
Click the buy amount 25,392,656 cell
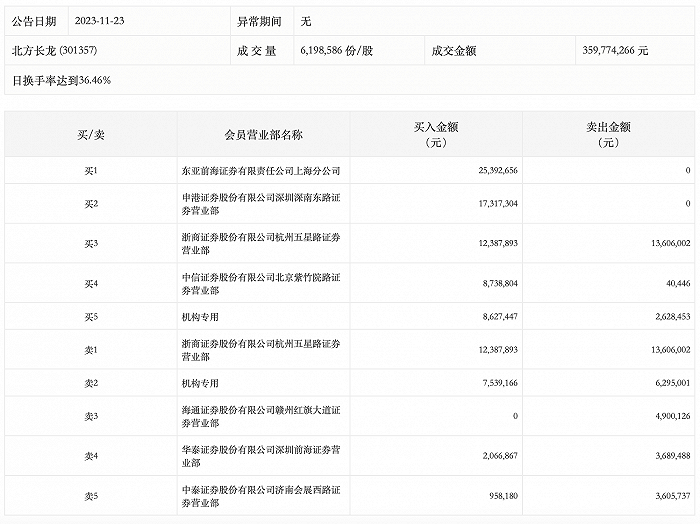point(490,170)
